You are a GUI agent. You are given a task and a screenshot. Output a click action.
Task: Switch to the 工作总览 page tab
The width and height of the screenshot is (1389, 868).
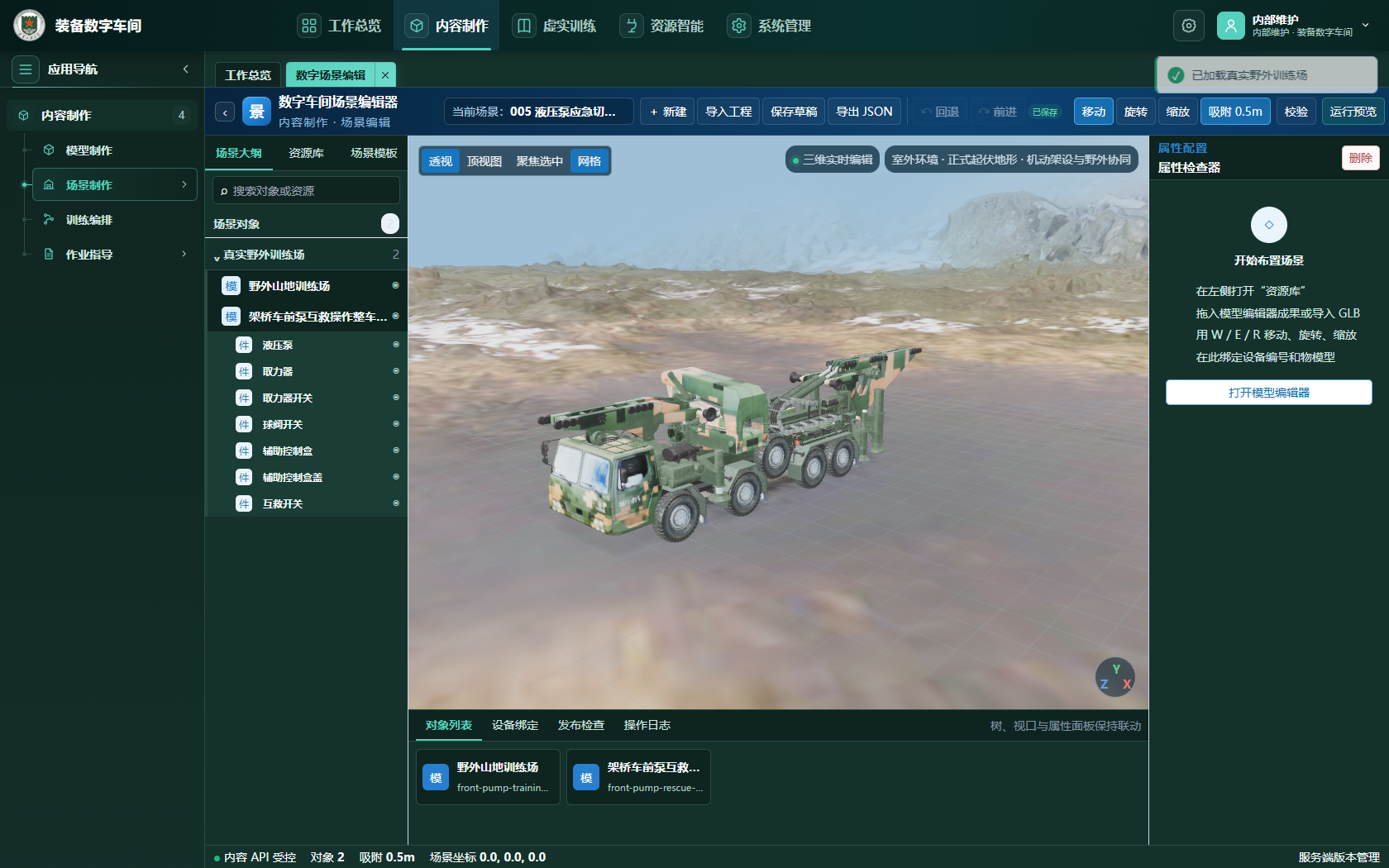(248, 75)
